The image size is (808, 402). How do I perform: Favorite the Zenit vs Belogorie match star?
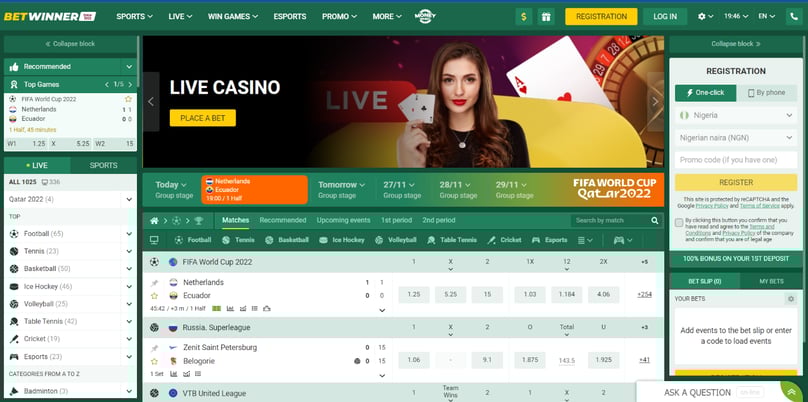154,361
